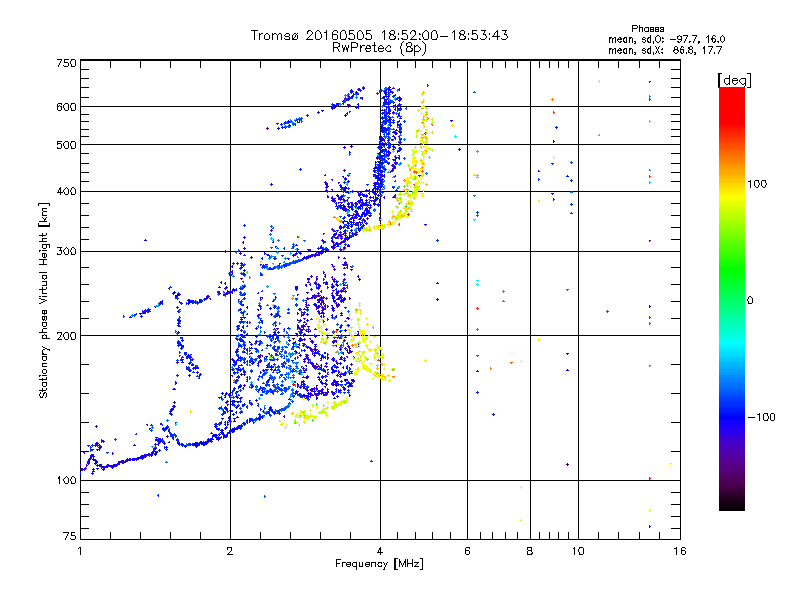Viewport: 800px width, 600px height.
Task: Click the x-axis tick label '8'
Action: coord(530,551)
